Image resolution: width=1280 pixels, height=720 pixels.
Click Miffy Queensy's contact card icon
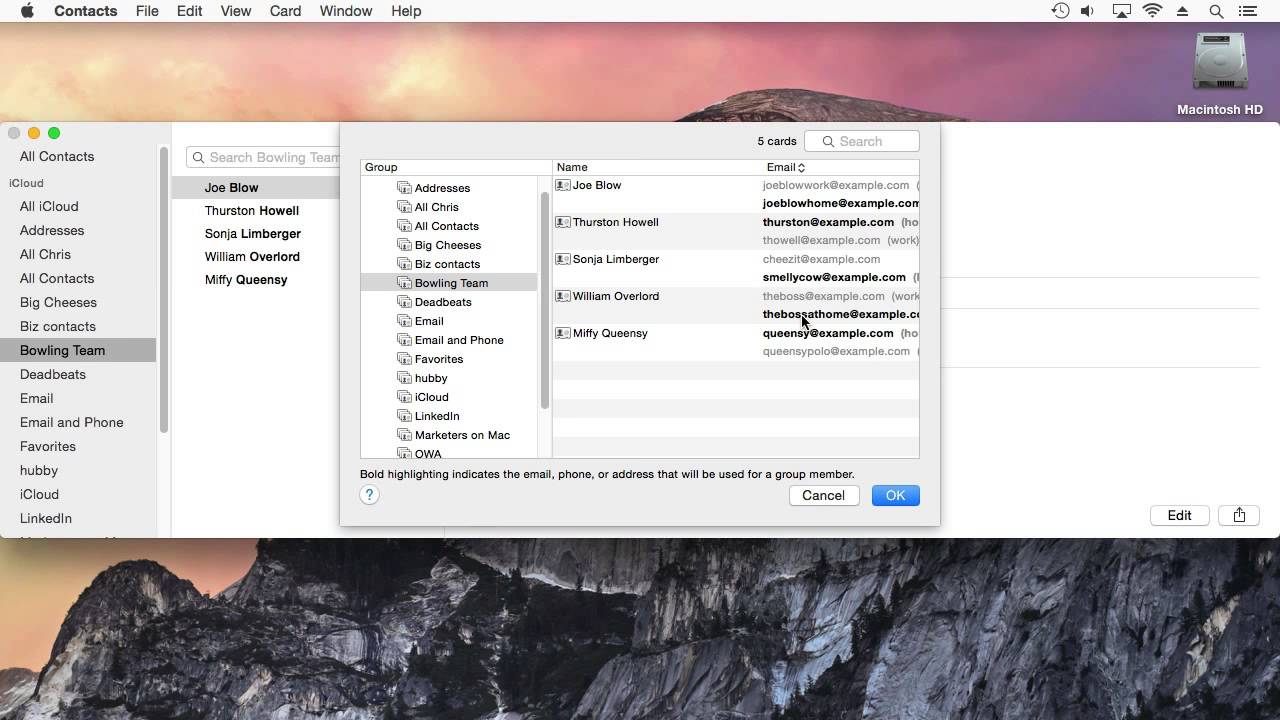point(563,333)
